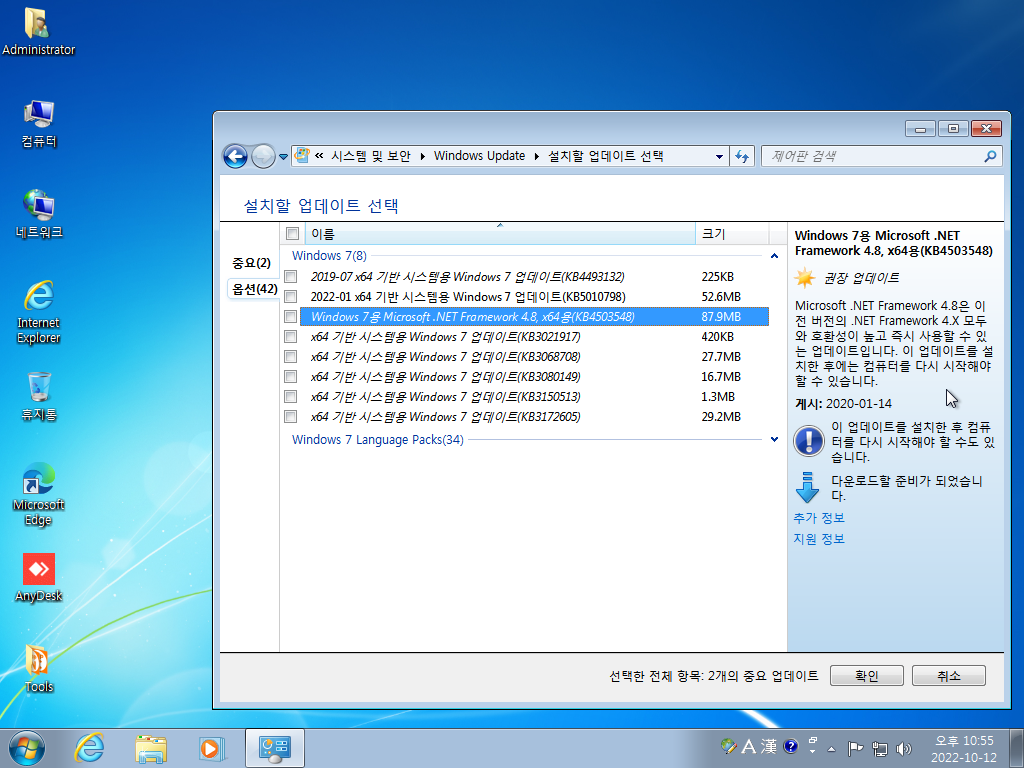Collapse the Windows 7(8) group
Viewport: 1024px width, 768px height.
pos(774,256)
